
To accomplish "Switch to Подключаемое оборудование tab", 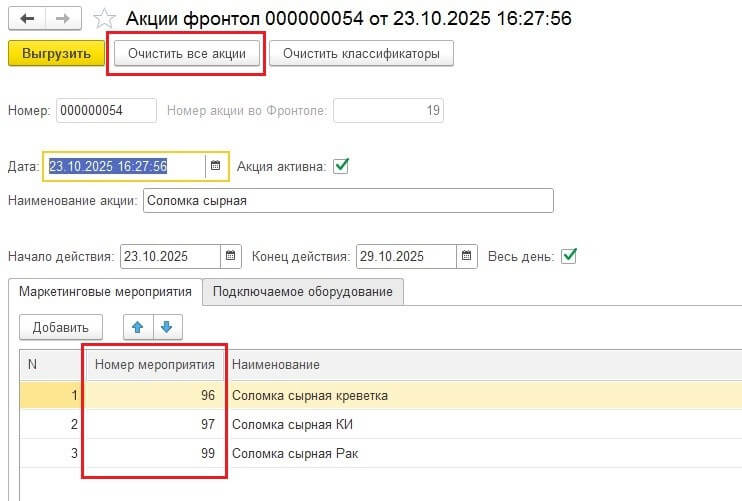I will tap(303, 291).
